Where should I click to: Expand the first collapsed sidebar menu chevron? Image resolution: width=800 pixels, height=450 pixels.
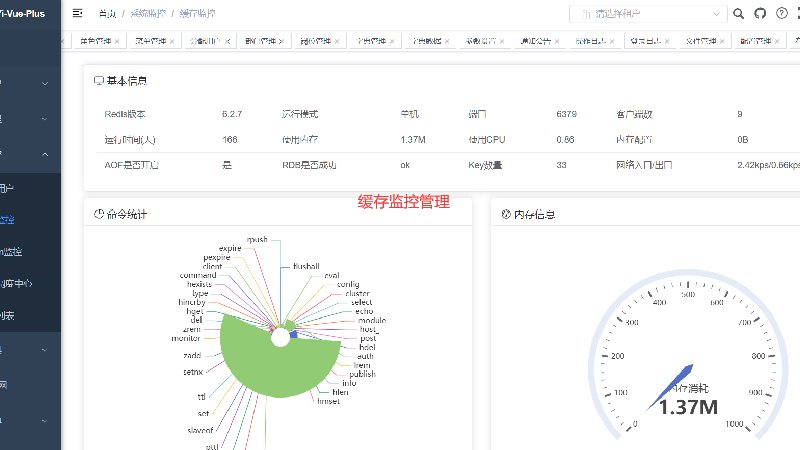(x=45, y=83)
